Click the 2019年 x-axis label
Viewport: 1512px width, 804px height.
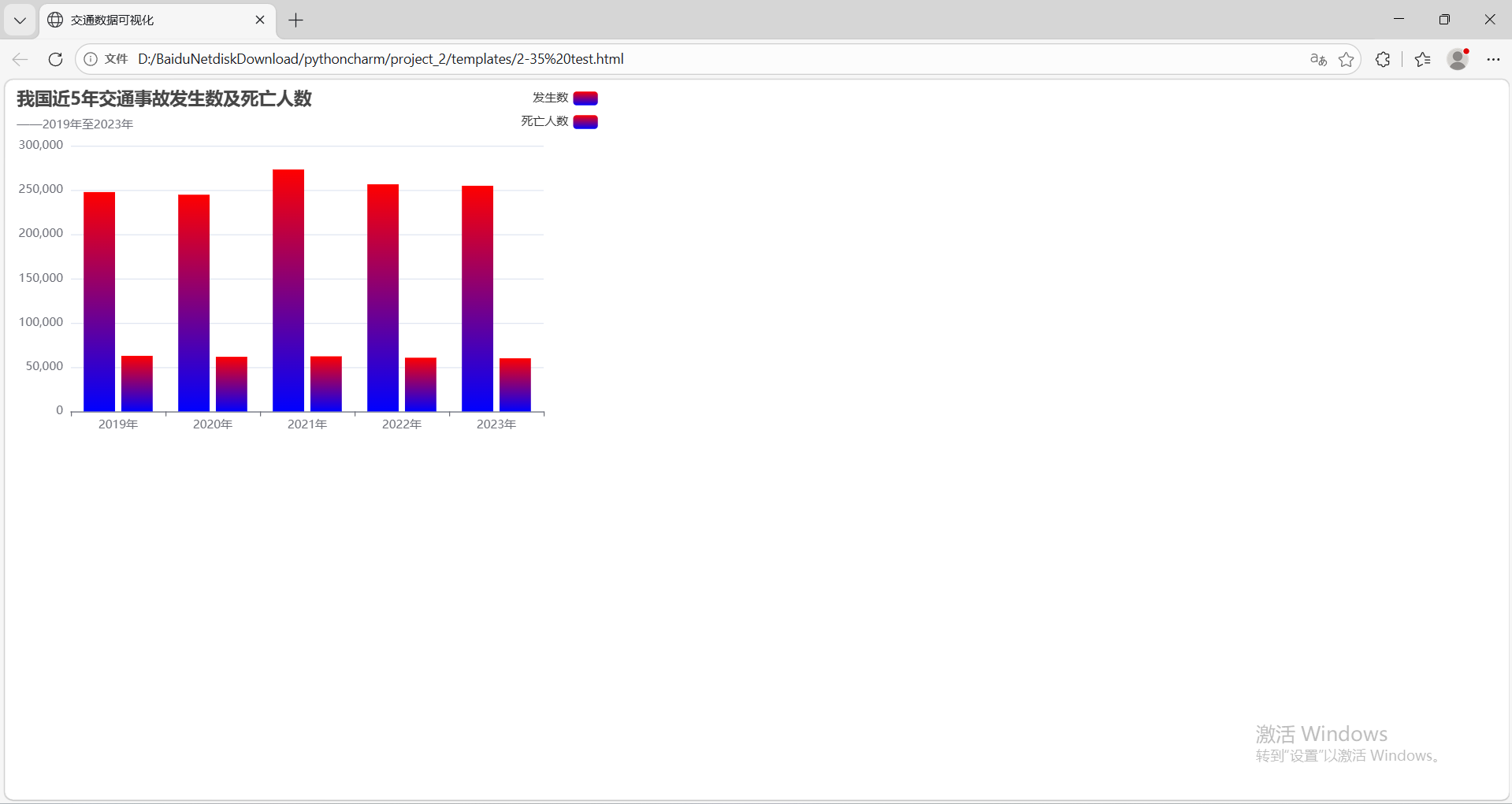118,424
